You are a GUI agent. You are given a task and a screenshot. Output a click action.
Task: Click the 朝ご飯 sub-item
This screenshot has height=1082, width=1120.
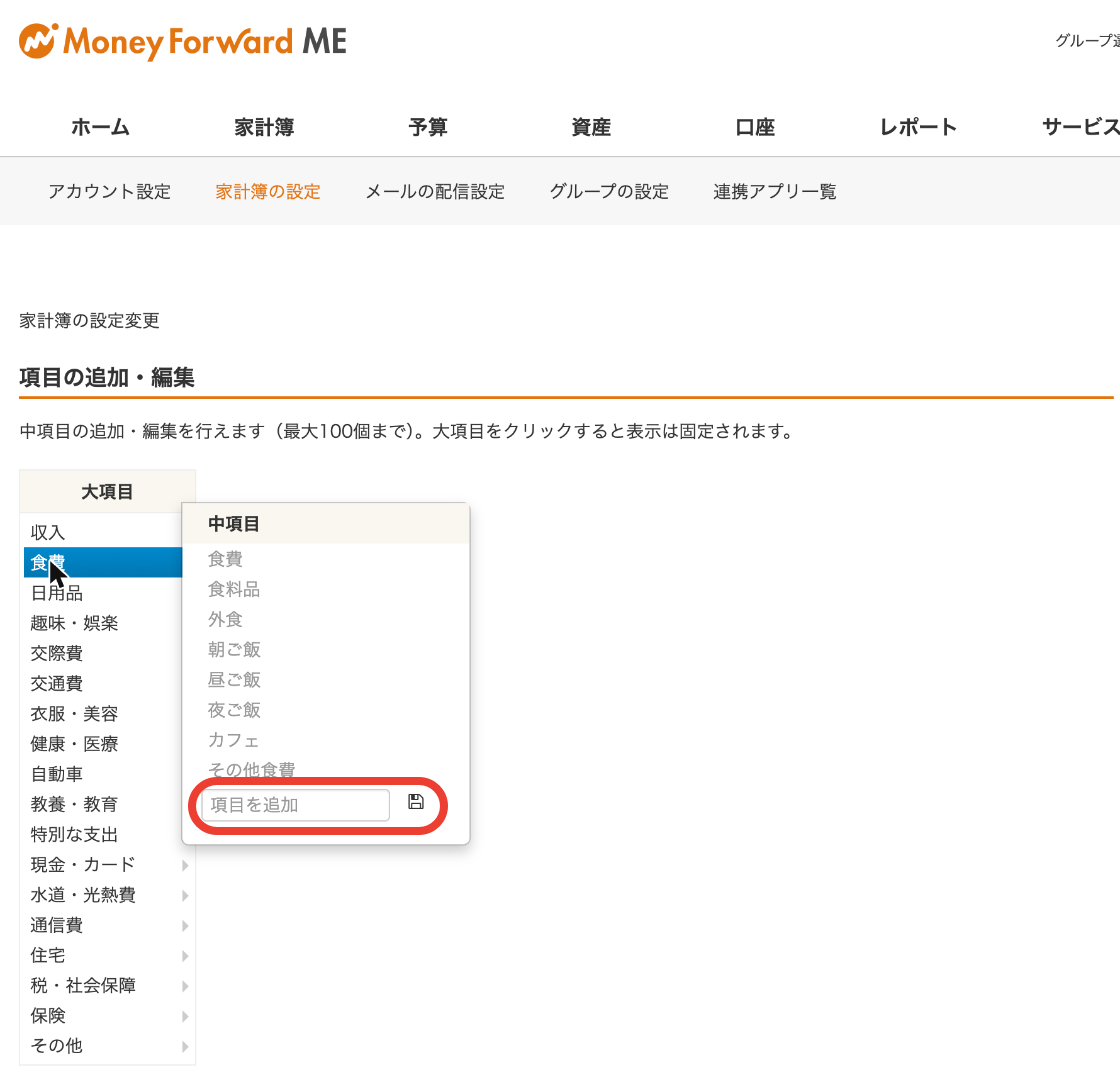[x=234, y=650]
